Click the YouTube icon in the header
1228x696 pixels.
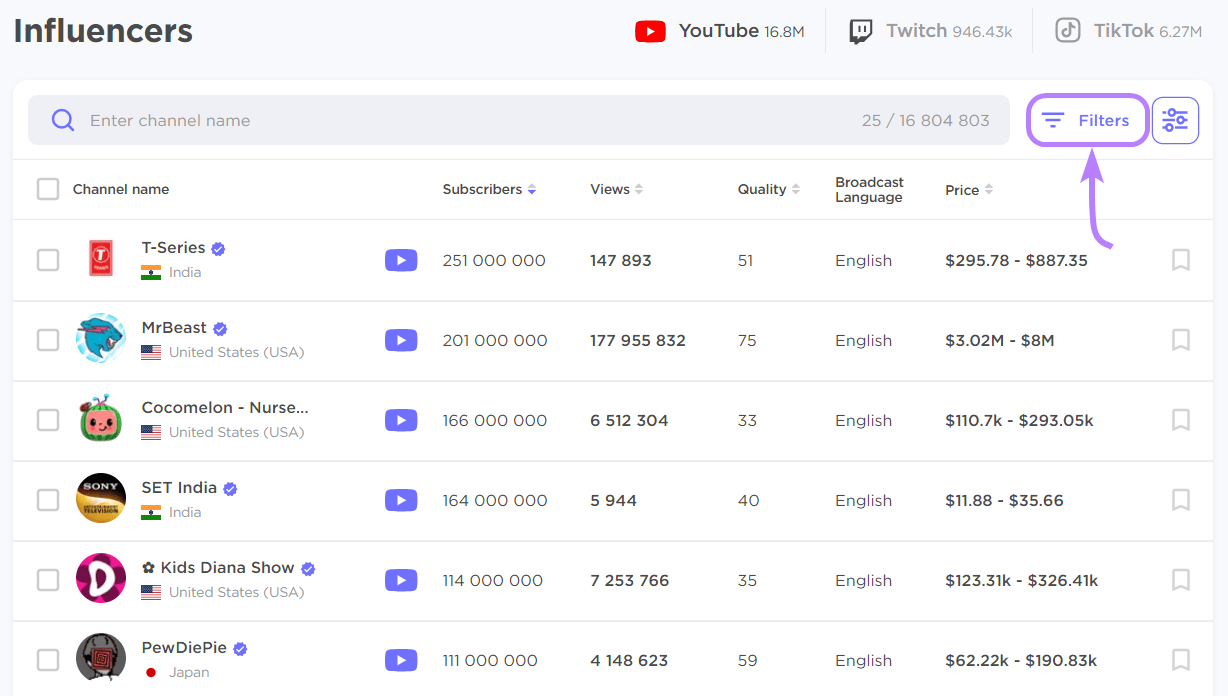650,30
